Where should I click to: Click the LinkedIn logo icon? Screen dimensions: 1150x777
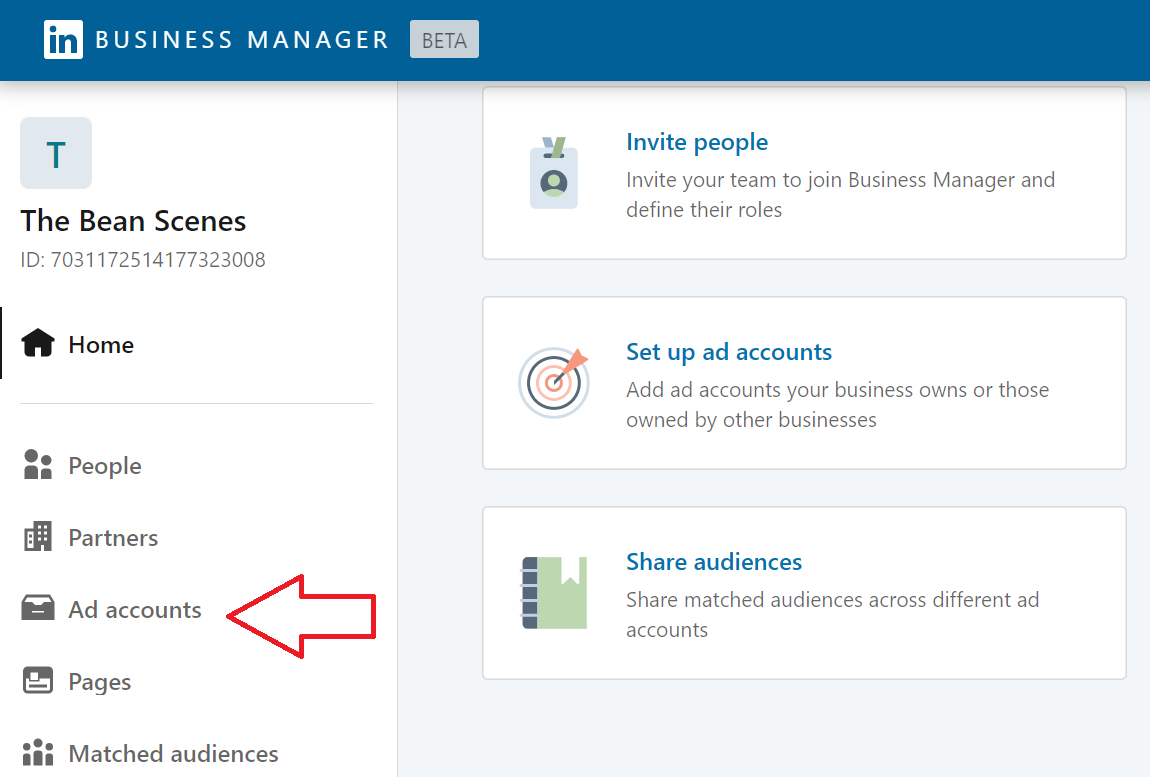tap(63, 40)
